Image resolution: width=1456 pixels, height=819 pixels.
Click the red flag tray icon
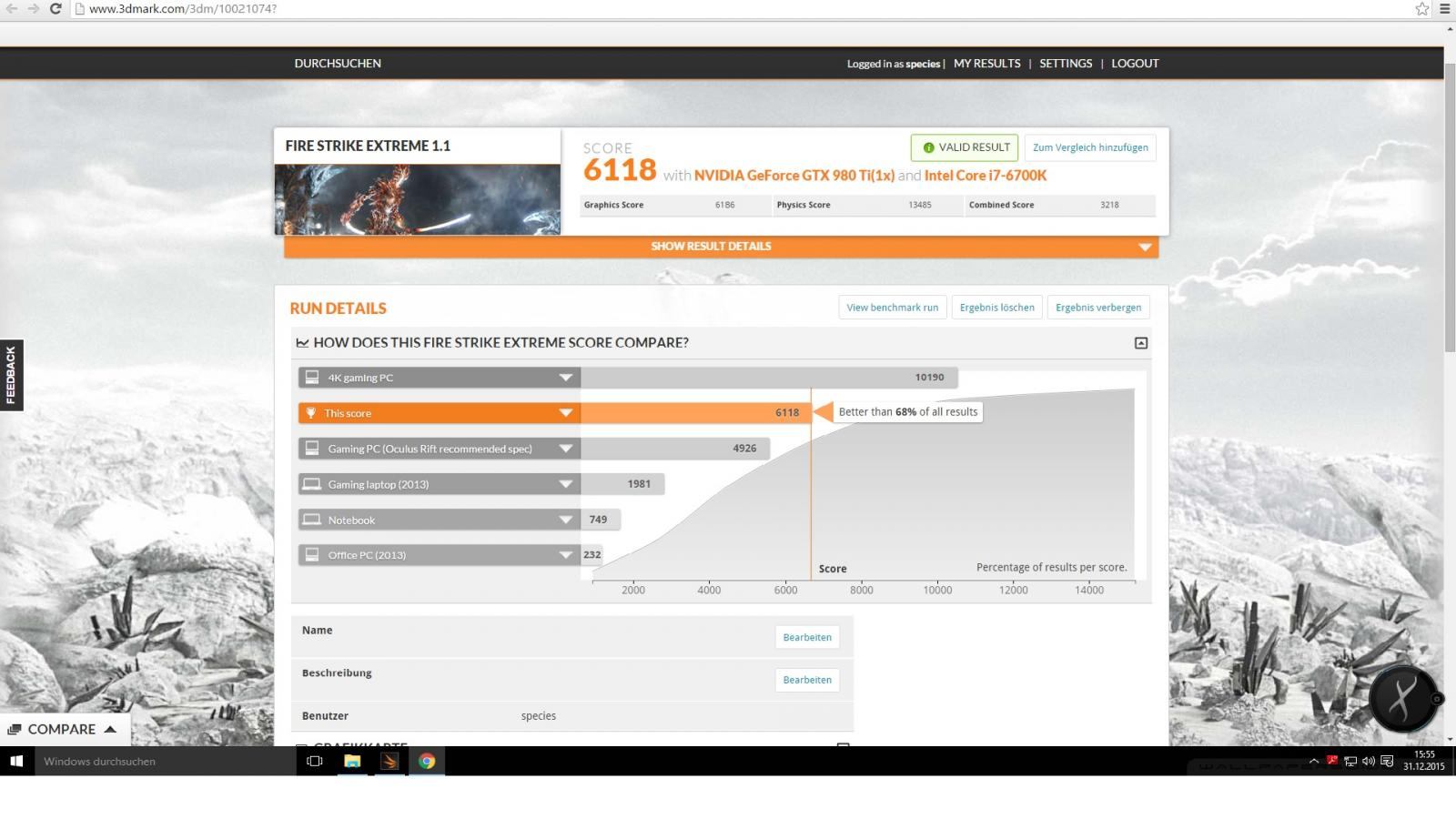click(1332, 760)
